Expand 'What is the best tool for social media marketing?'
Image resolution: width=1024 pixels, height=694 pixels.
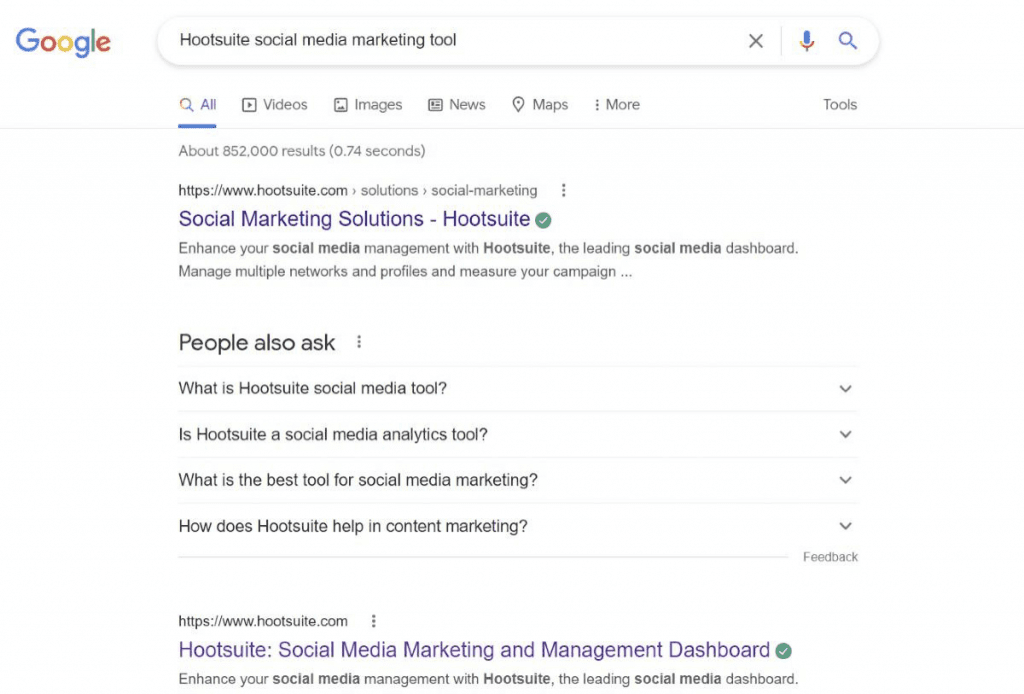(517, 480)
